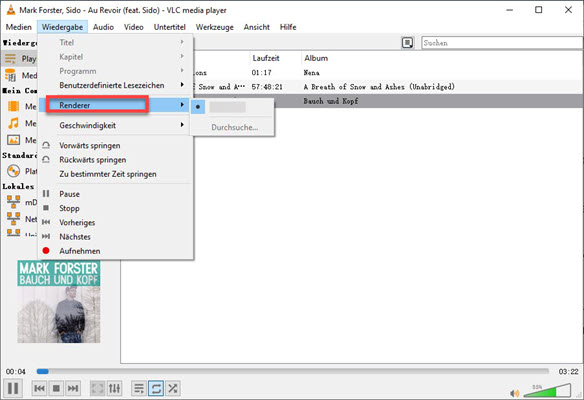The height and width of the screenshot is (400, 584).
Task: Click jump-forward icon beside Vorwärts springen
Action: [46, 145]
